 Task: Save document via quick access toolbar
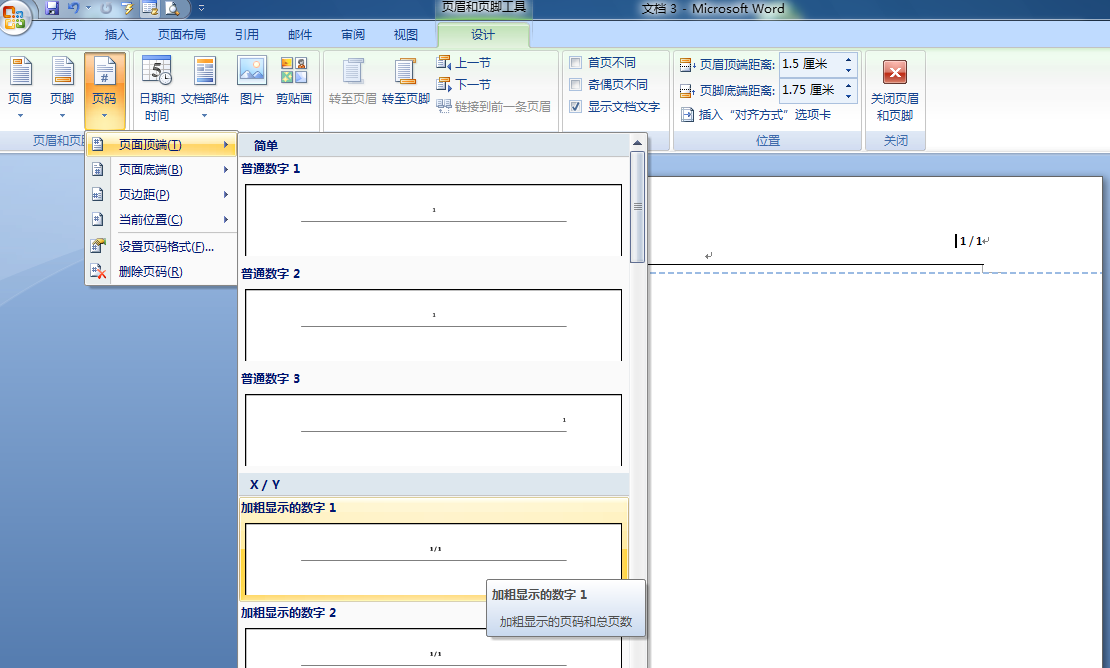point(52,8)
